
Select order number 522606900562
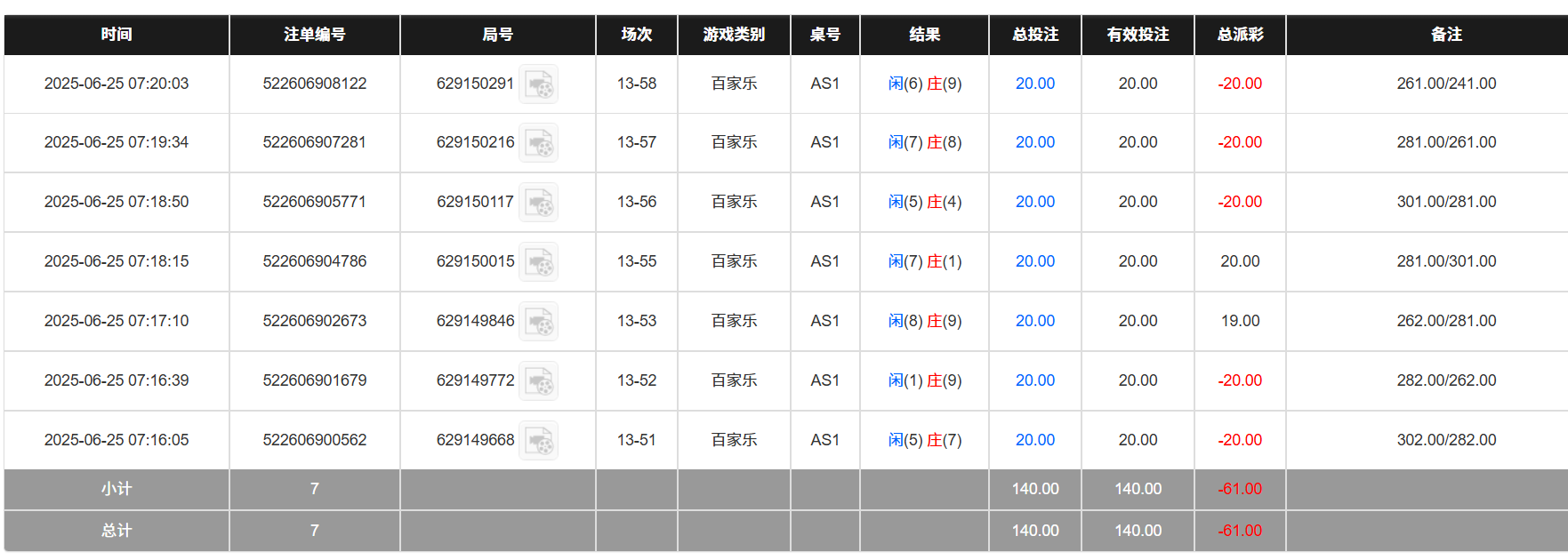click(314, 440)
